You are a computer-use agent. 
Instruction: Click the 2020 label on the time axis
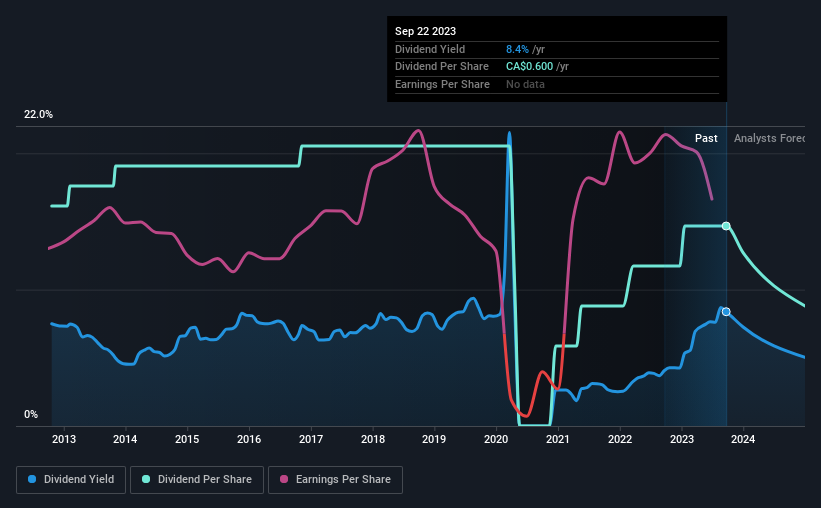(497, 439)
